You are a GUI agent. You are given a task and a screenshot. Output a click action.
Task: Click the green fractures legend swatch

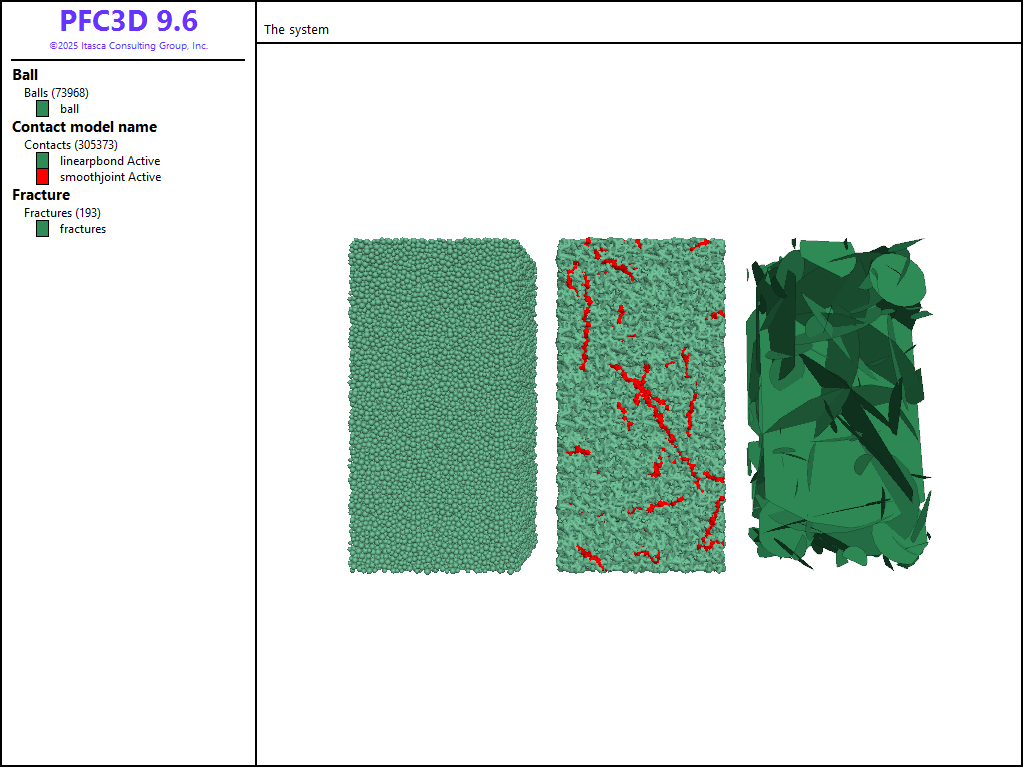click(43, 229)
